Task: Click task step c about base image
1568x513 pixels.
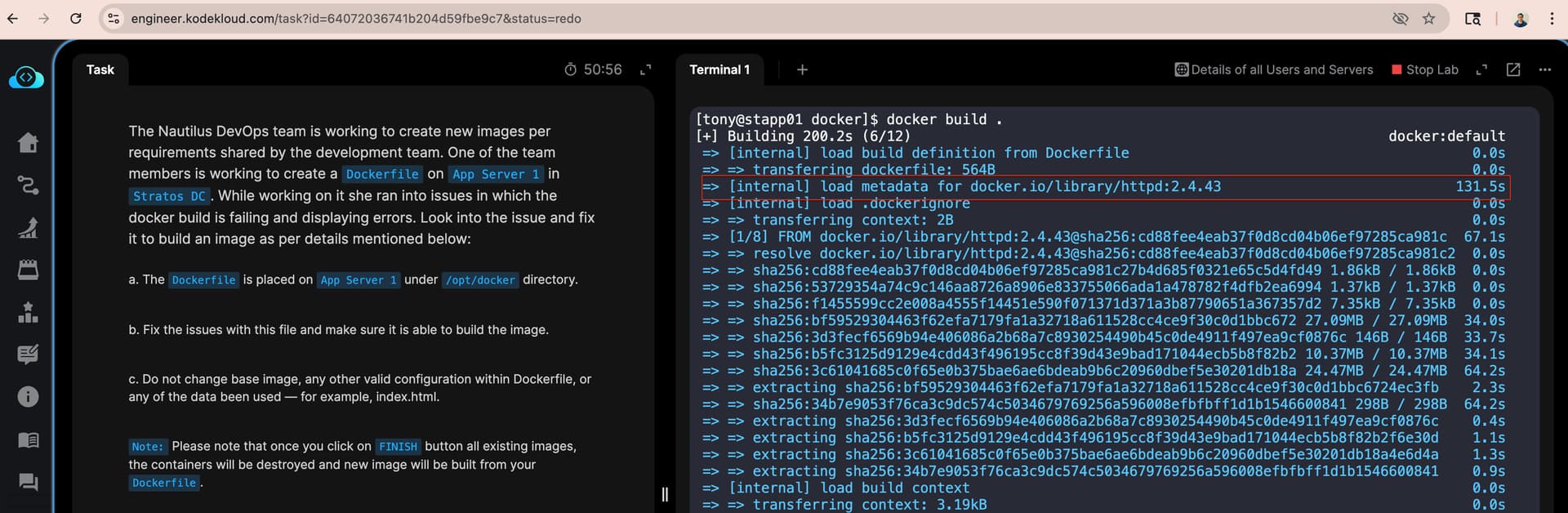Action: pyautogui.click(x=360, y=388)
